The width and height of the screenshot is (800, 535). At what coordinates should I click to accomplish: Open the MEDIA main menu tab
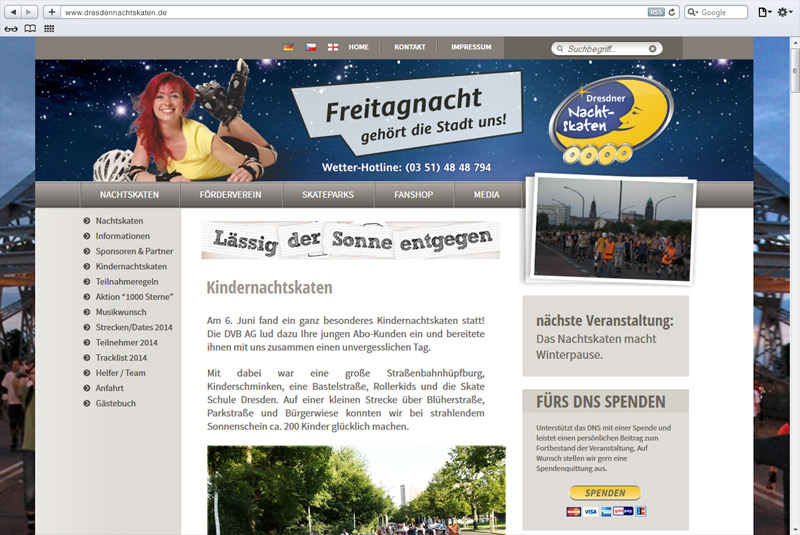[x=486, y=195]
